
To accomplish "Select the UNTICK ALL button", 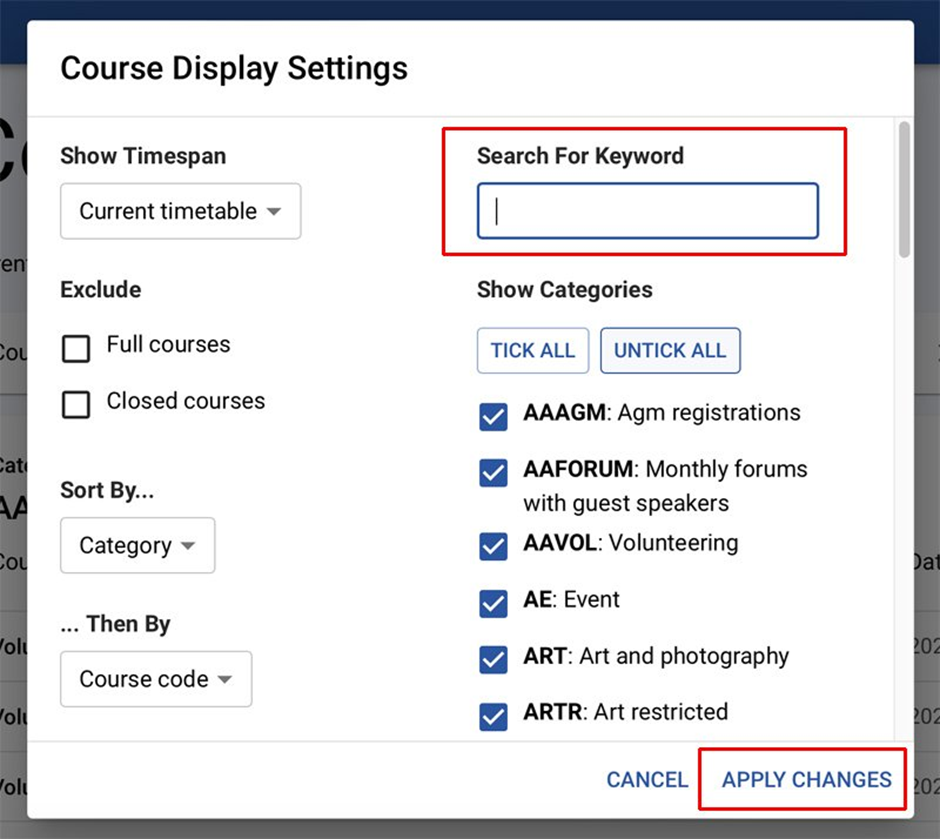I will point(670,351).
